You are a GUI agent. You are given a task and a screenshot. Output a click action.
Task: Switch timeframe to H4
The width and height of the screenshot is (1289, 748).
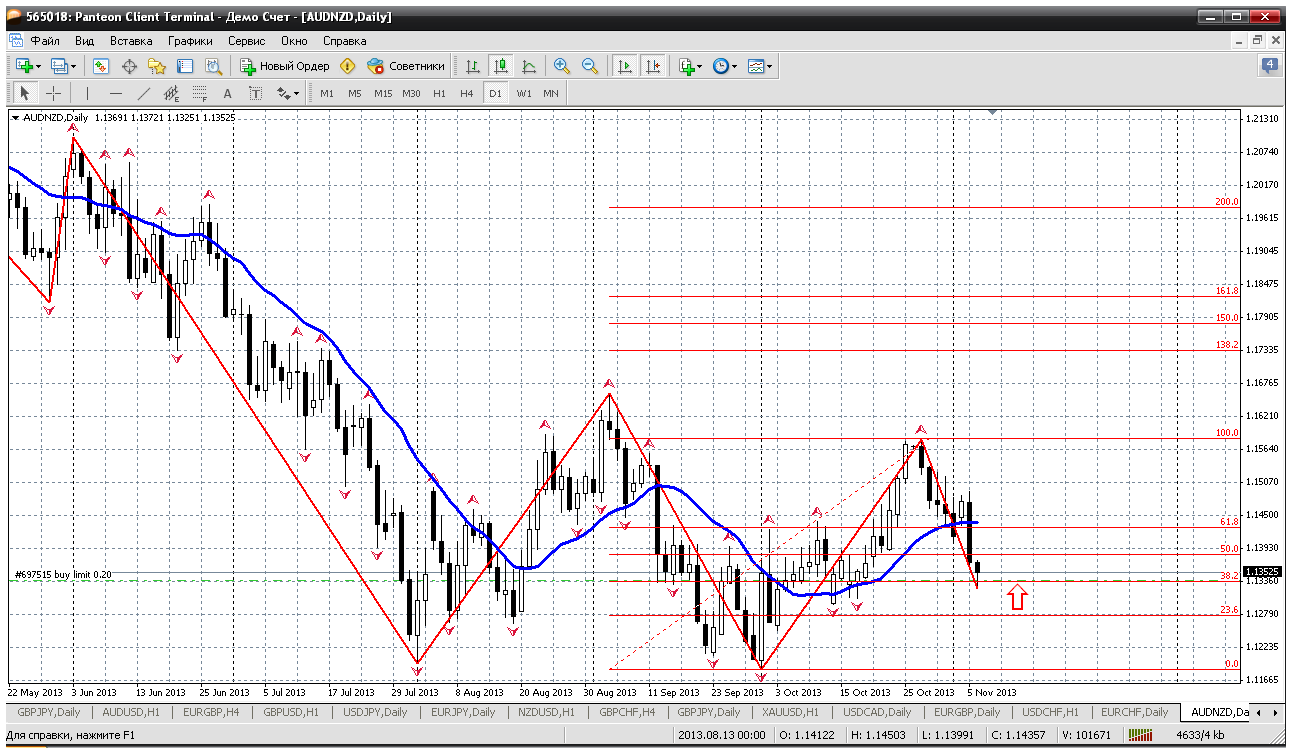coord(466,93)
